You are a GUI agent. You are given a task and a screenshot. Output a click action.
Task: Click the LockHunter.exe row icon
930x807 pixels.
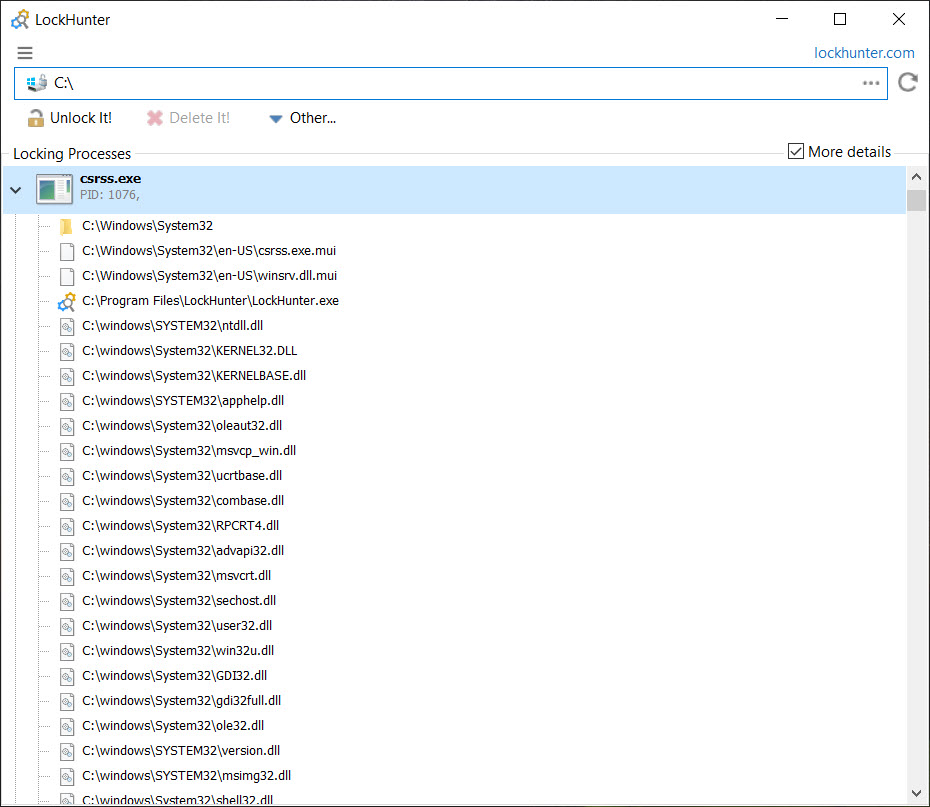(66, 301)
